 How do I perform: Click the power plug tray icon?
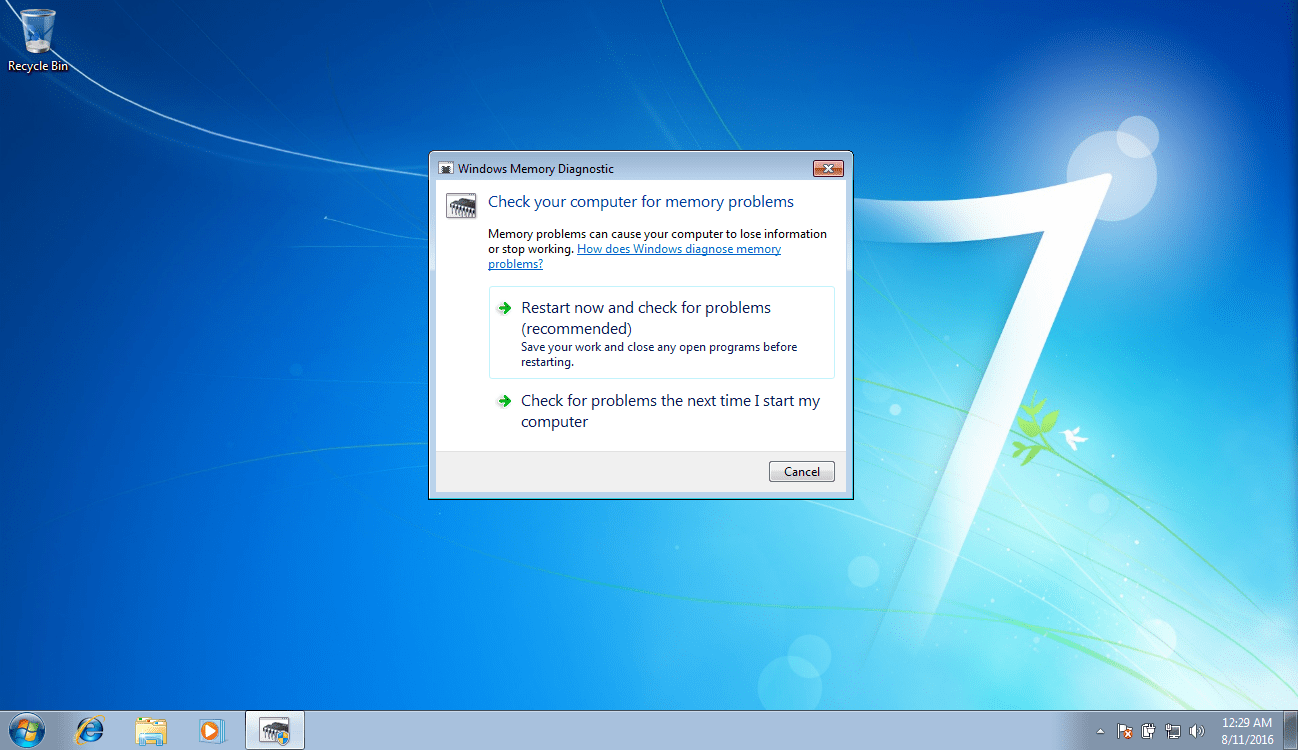point(1148,731)
